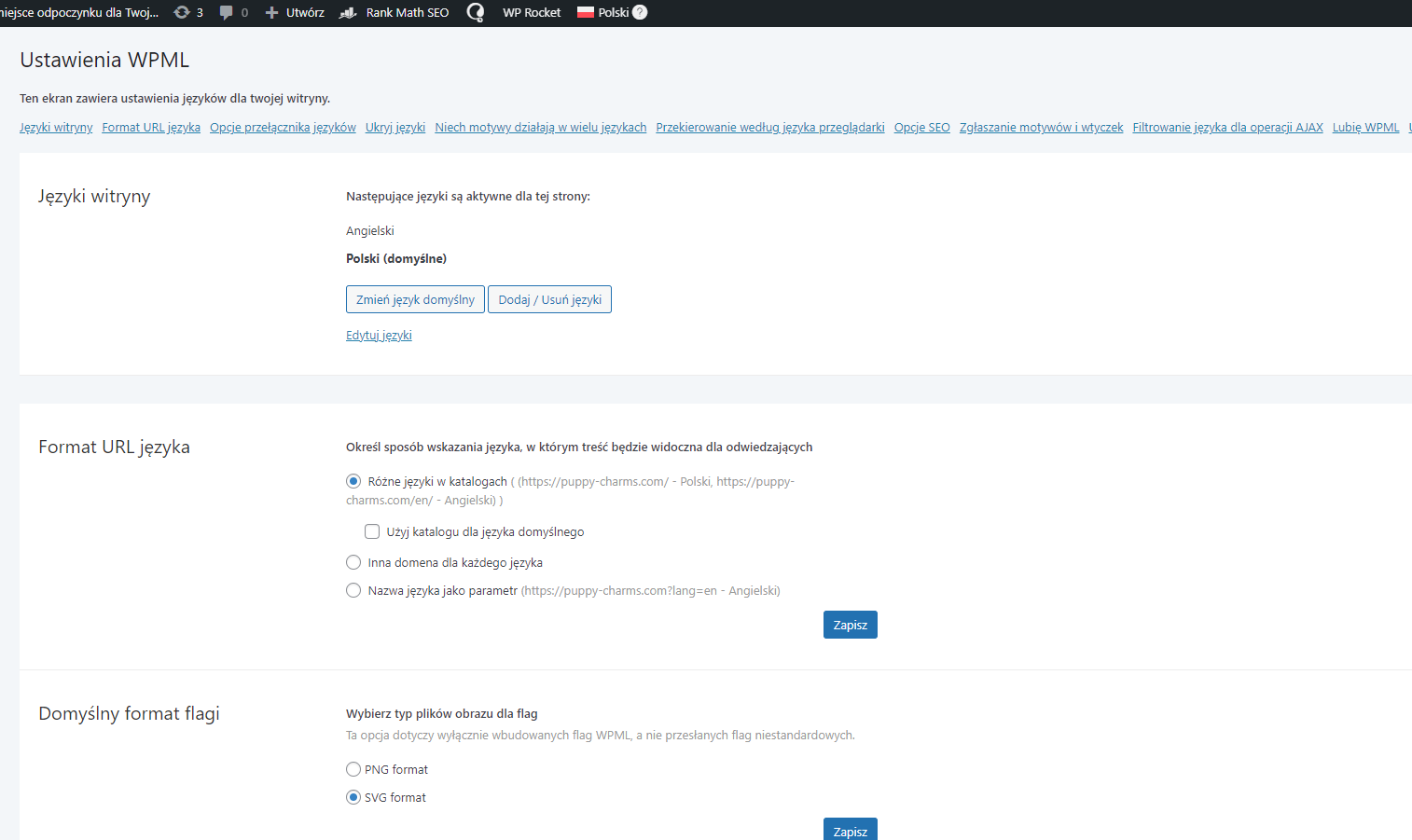1412x840 pixels.
Task: Open Zgłaszanie motywów i wtyczek link
Action: click(1042, 128)
